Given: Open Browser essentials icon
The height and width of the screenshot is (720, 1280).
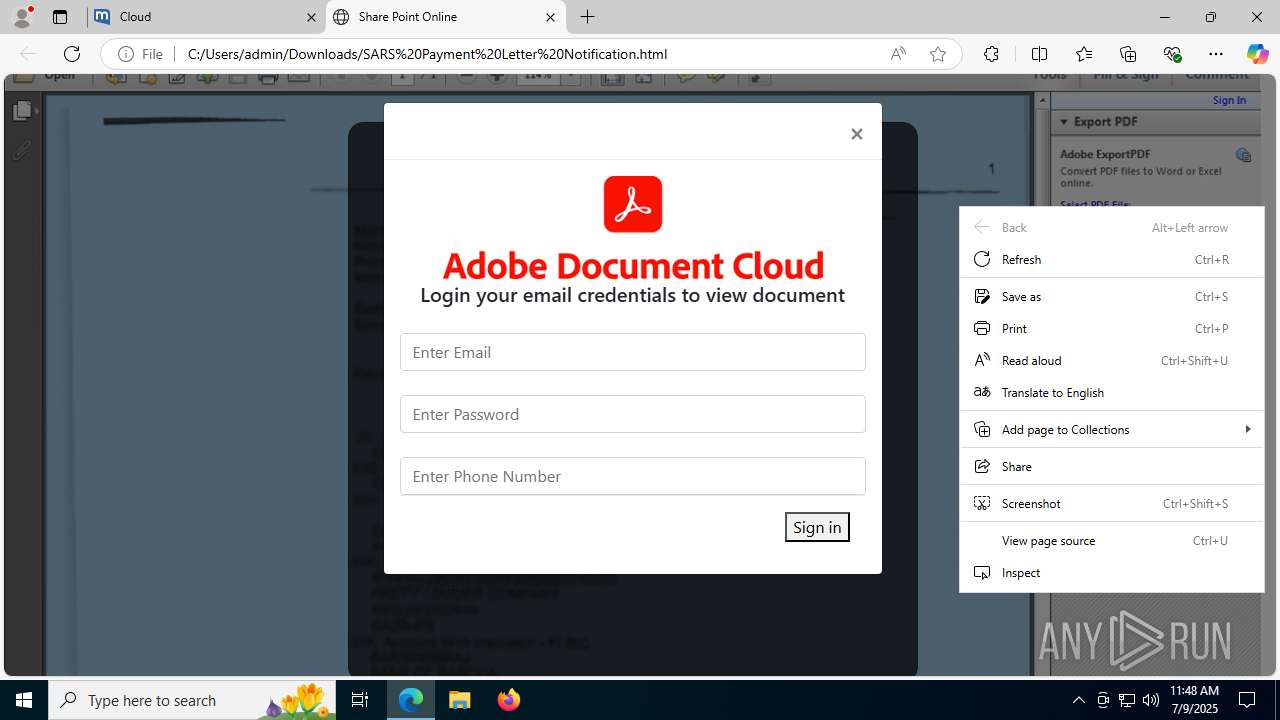Looking at the screenshot, I should click(x=1172, y=54).
